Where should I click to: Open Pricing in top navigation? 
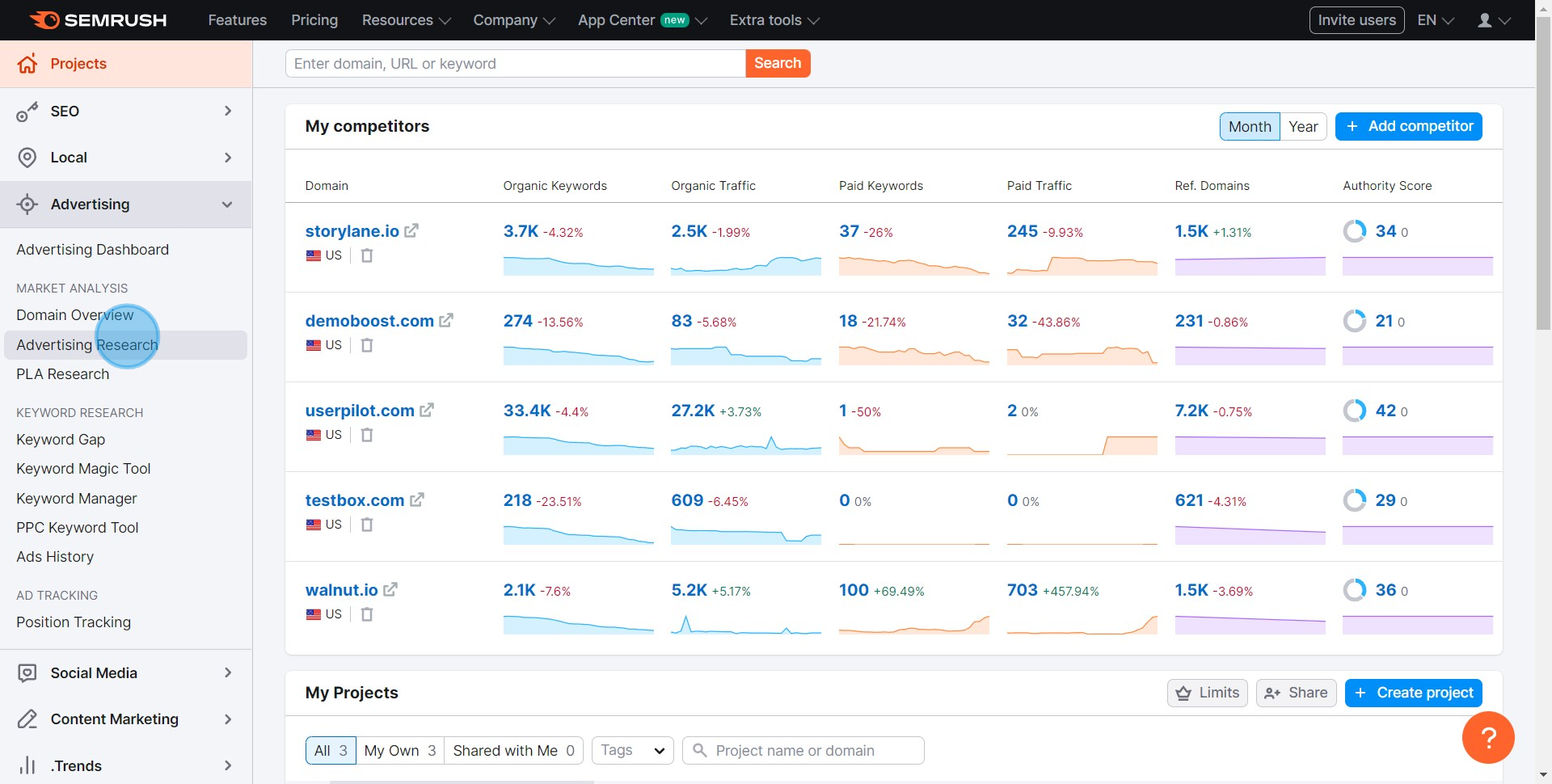click(314, 20)
